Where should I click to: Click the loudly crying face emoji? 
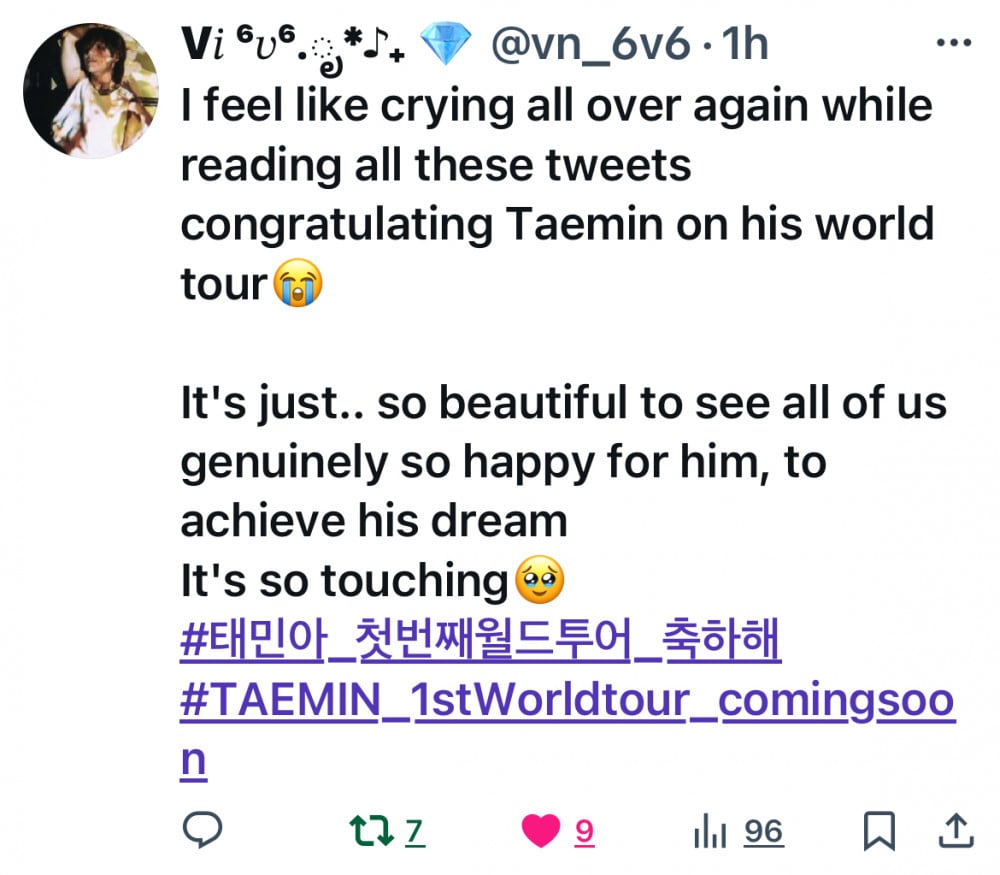coord(298,283)
